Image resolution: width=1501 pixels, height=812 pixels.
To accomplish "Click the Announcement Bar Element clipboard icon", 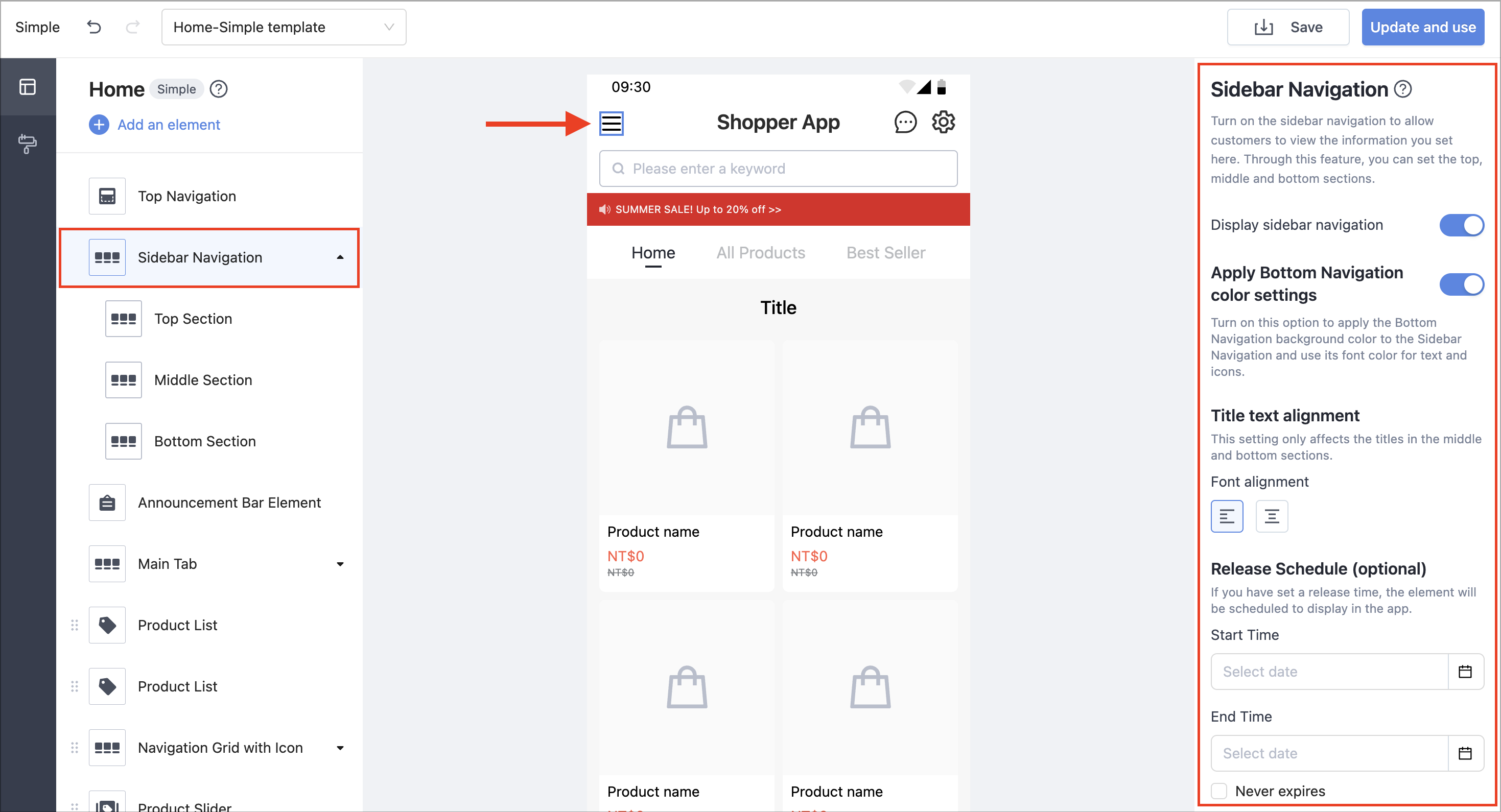I will point(107,503).
